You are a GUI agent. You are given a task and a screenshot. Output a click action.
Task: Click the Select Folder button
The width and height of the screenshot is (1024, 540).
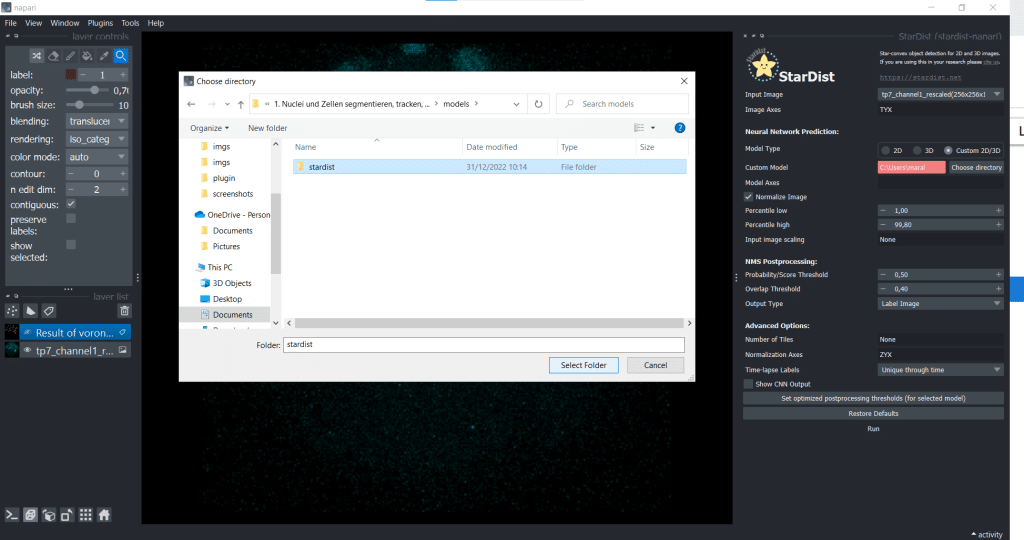click(x=583, y=365)
